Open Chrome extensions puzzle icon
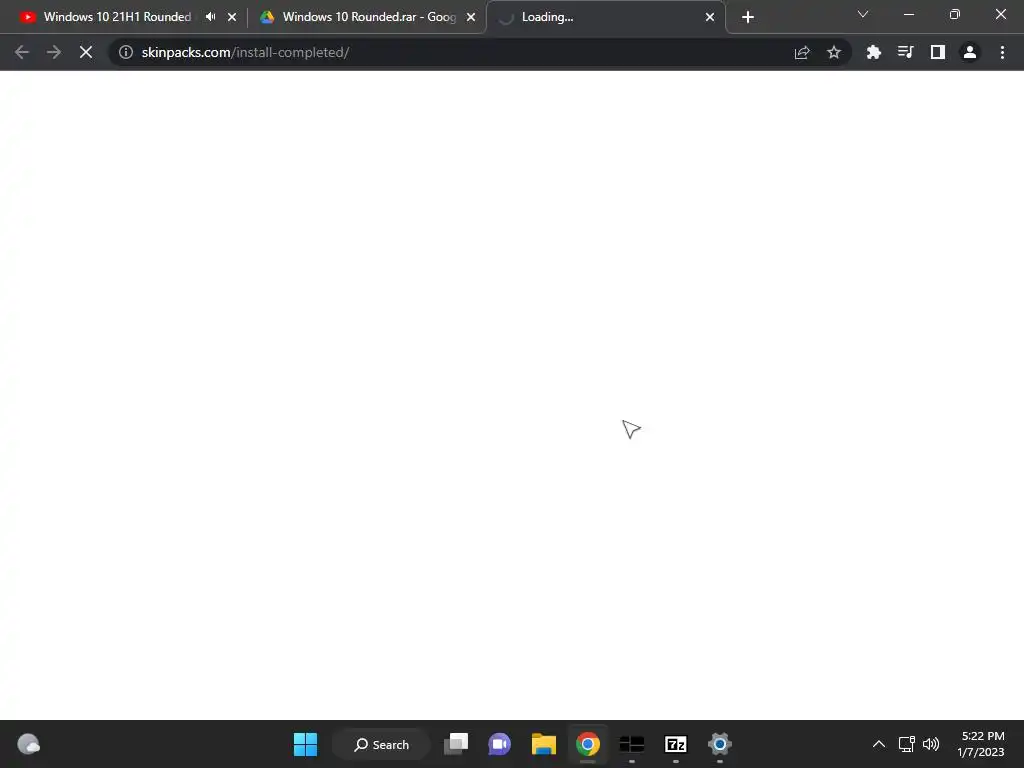The width and height of the screenshot is (1024, 768). point(873,52)
